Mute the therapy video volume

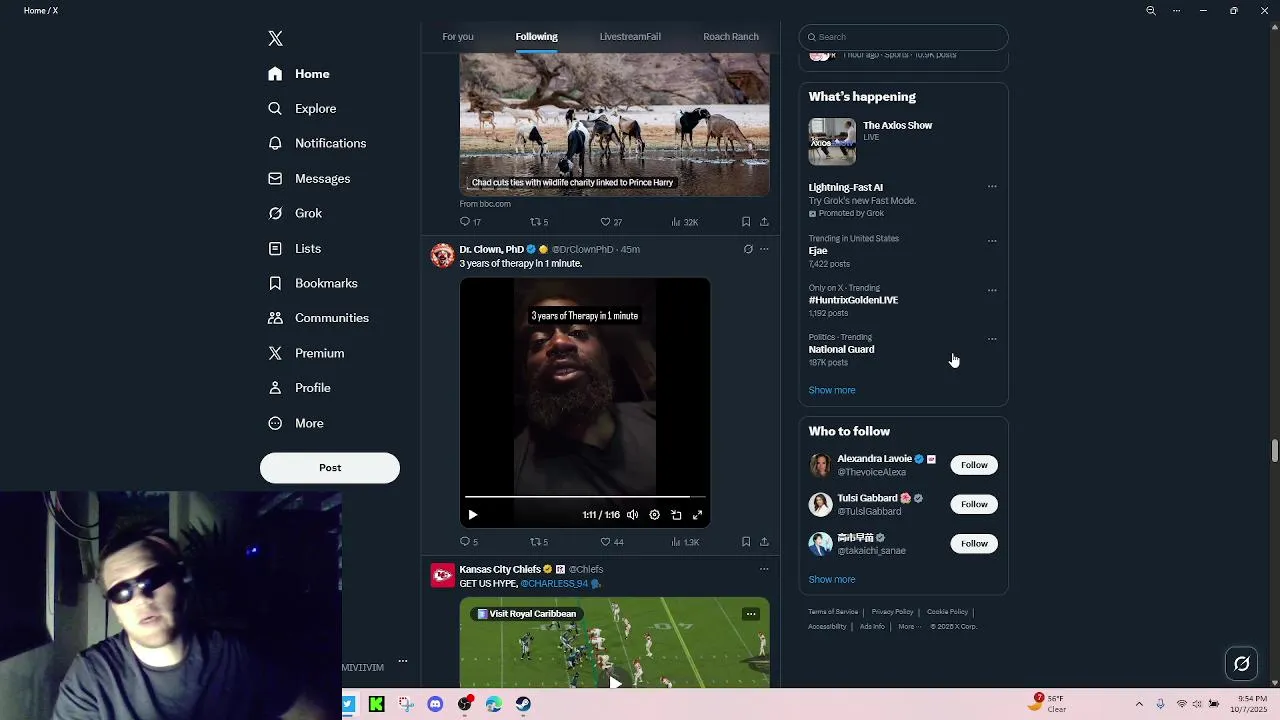tap(632, 515)
